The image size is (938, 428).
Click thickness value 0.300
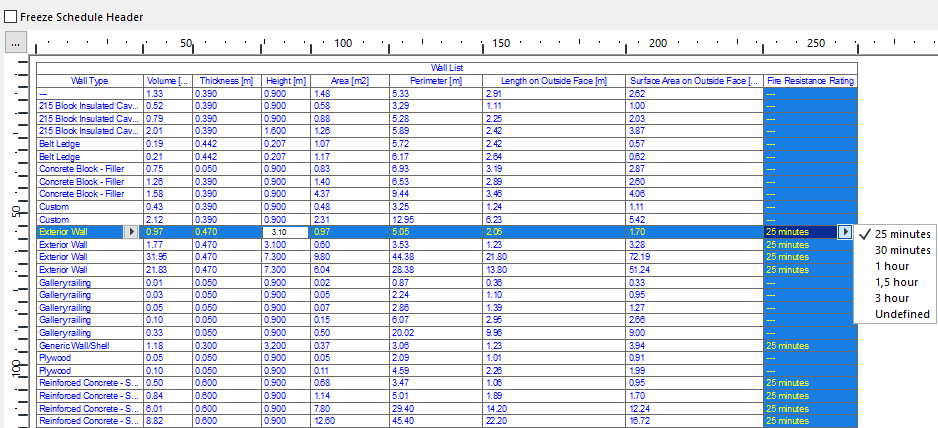[x=207, y=346]
